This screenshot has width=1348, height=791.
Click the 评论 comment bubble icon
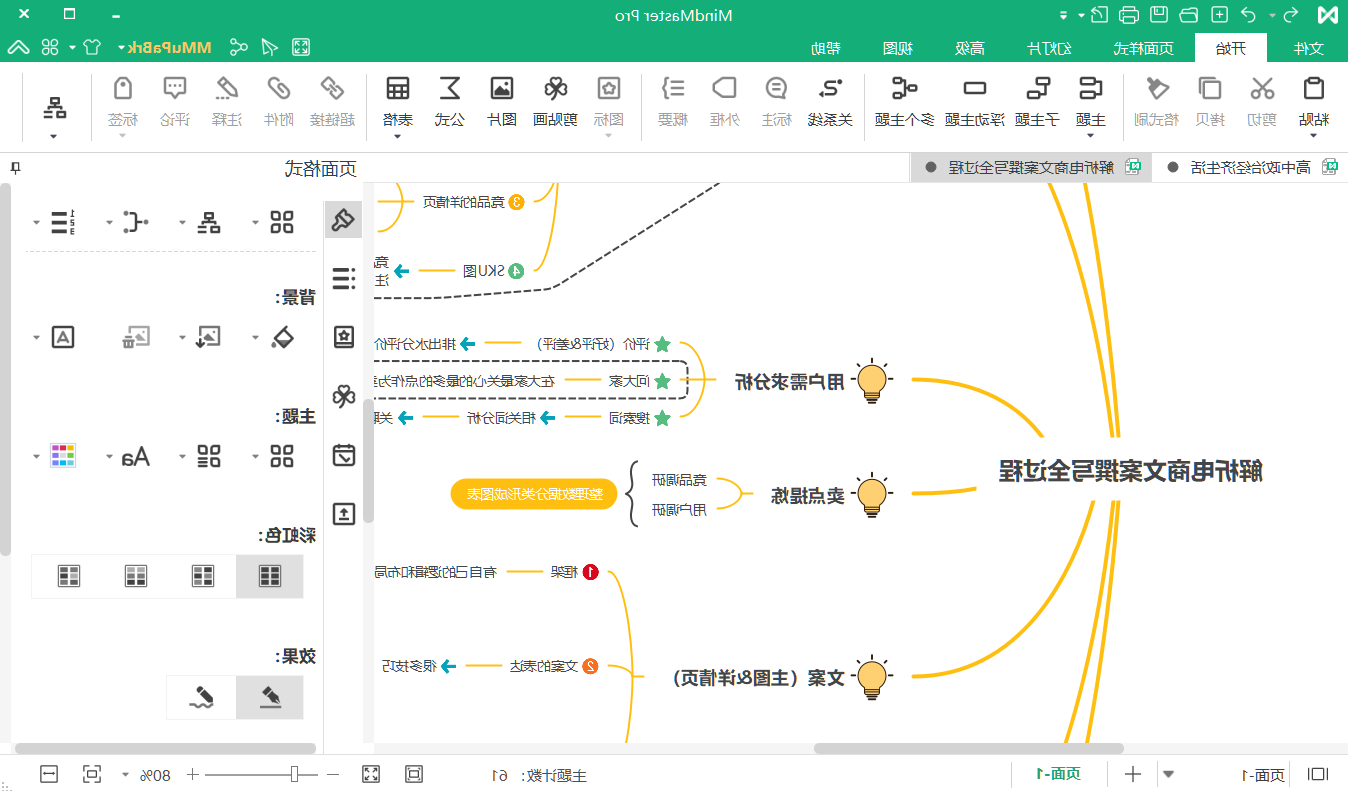point(175,90)
